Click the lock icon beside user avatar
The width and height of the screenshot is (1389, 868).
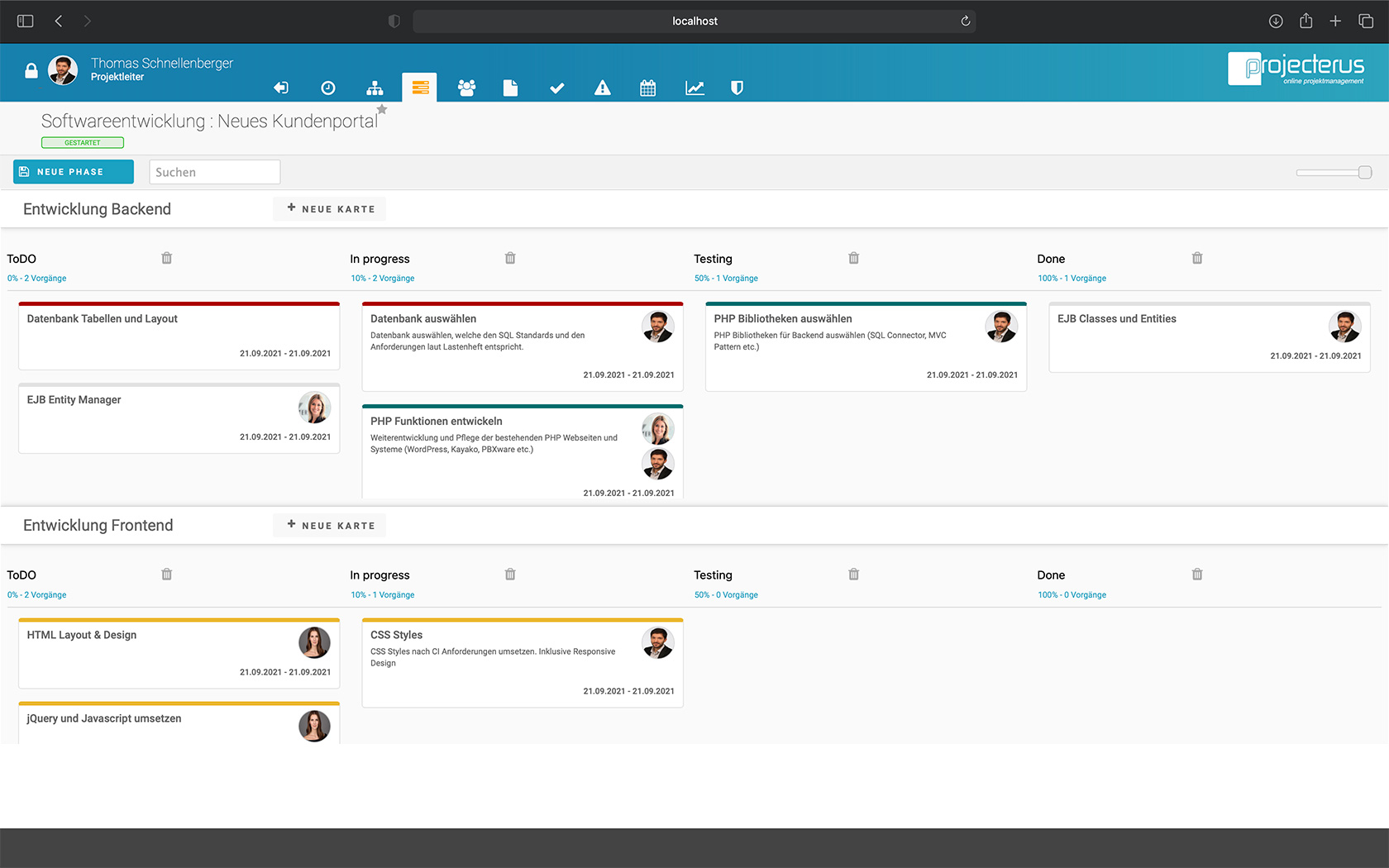[x=31, y=71]
